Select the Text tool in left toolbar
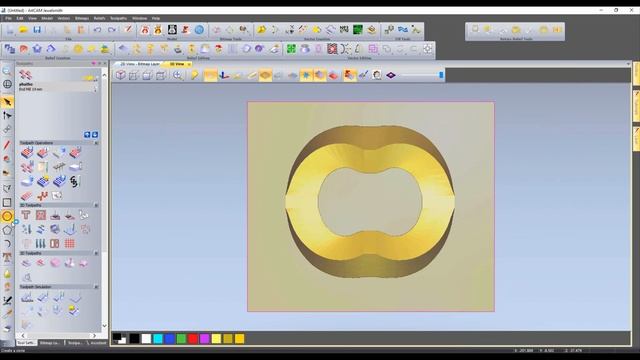This screenshot has height=360, width=640. (7, 258)
